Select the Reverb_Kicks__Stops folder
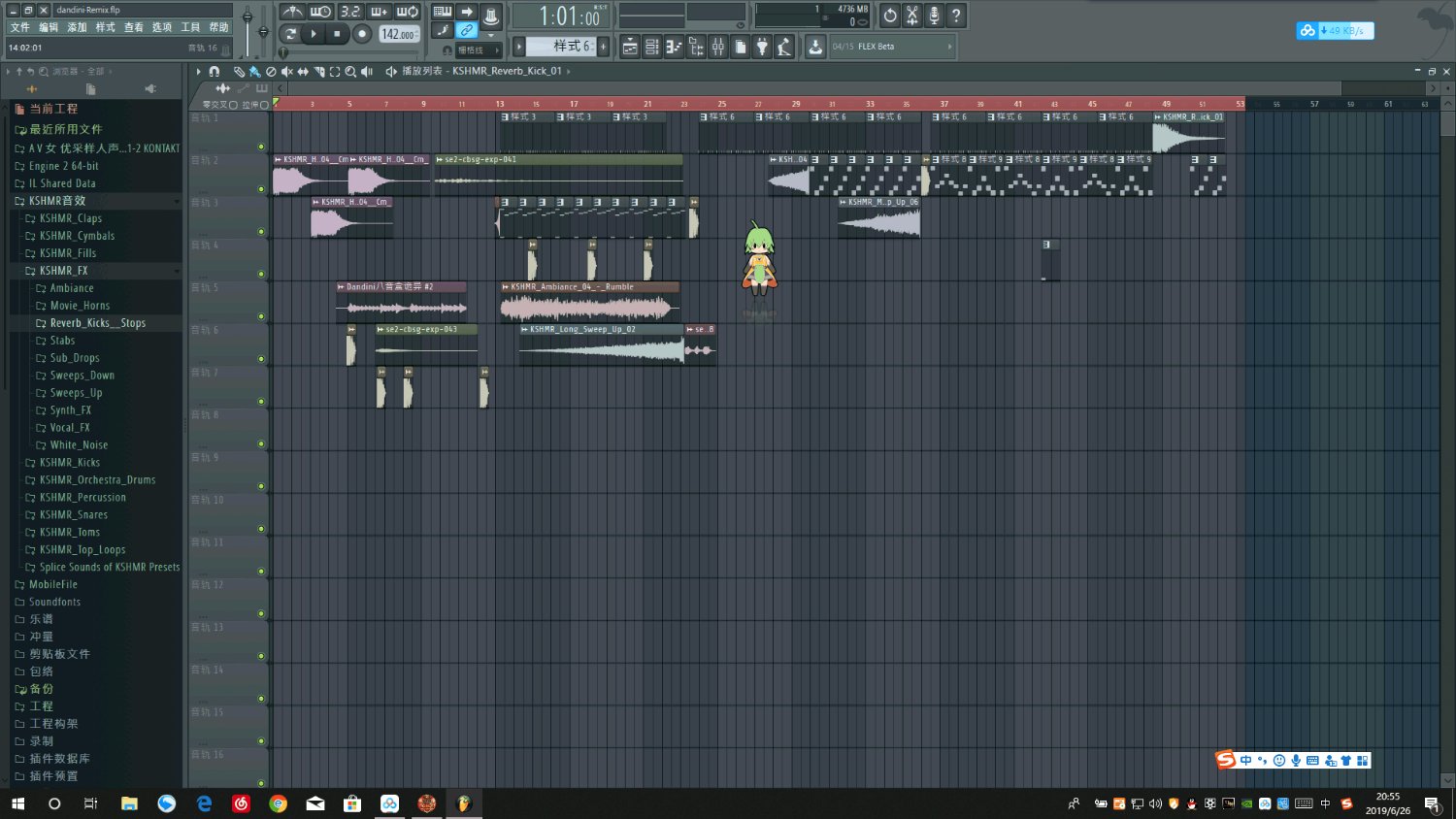Screen dimensions: 1456x819 click(x=97, y=323)
